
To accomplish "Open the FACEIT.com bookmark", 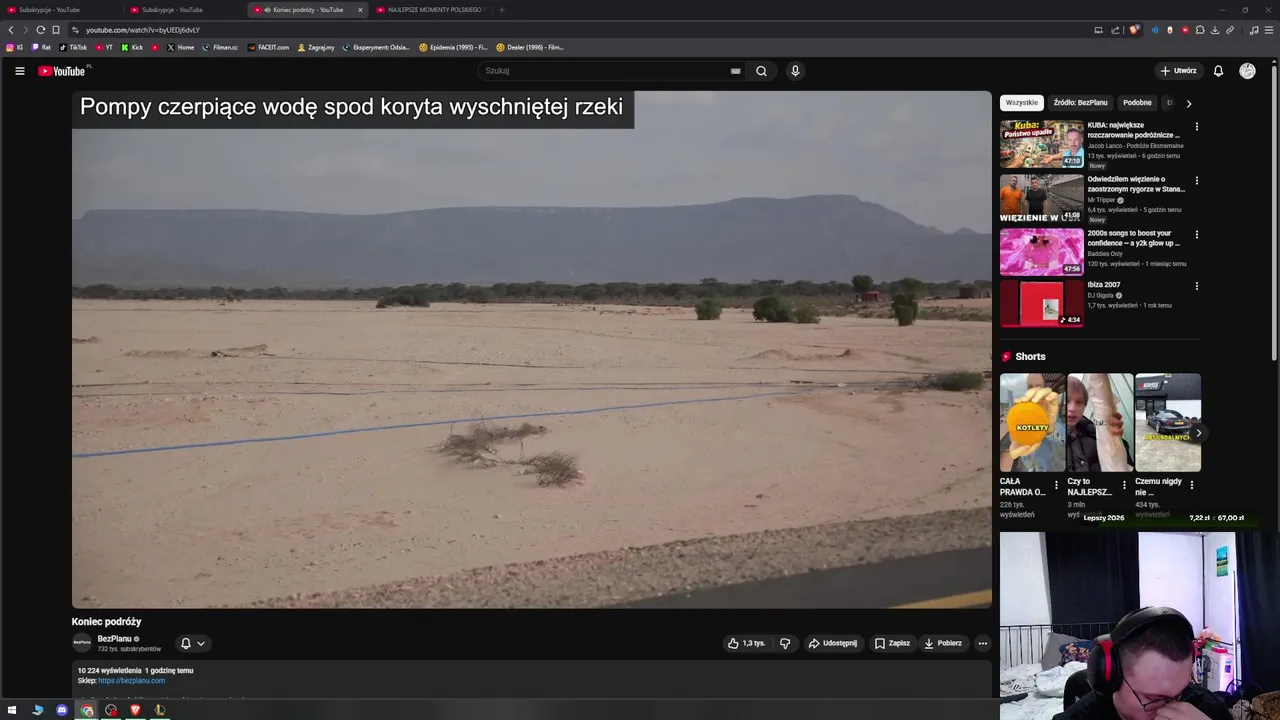I will (268, 47).
